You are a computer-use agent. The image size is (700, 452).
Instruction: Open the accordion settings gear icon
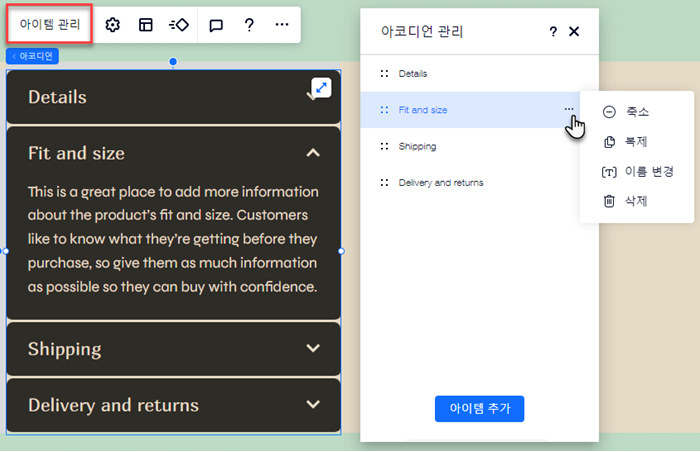pyautogui.click(x=113, y=25)
